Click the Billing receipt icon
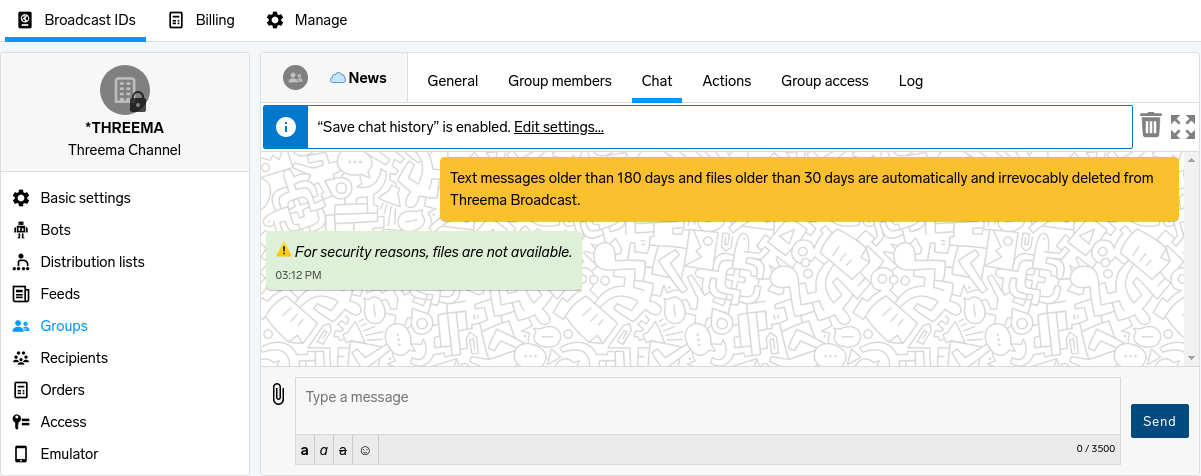Viewport: 1201px width, 476px height. pyautogui.click(x=176, y=20)
